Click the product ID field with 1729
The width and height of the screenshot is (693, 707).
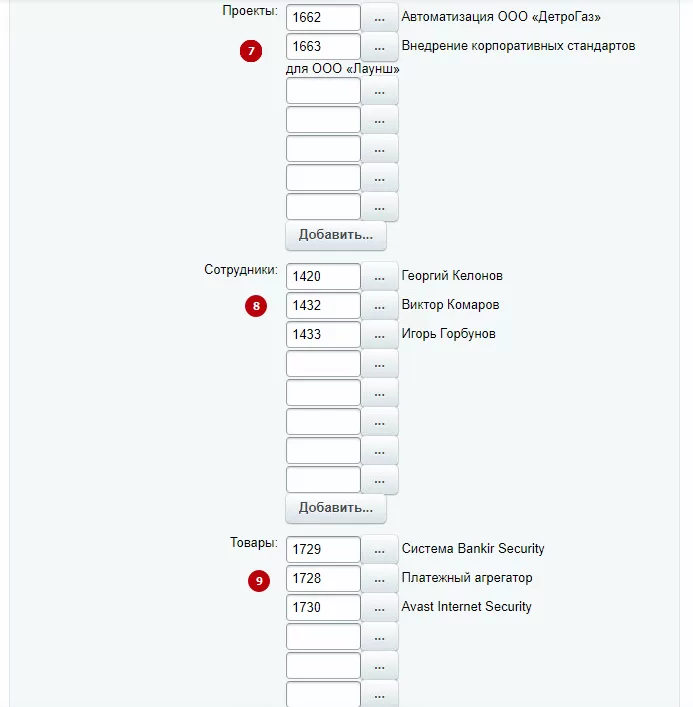point(323,549)
